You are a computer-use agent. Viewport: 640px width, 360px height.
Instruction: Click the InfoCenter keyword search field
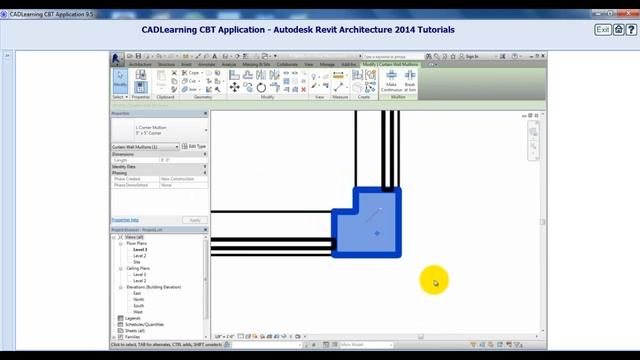(x=393, y=56)
